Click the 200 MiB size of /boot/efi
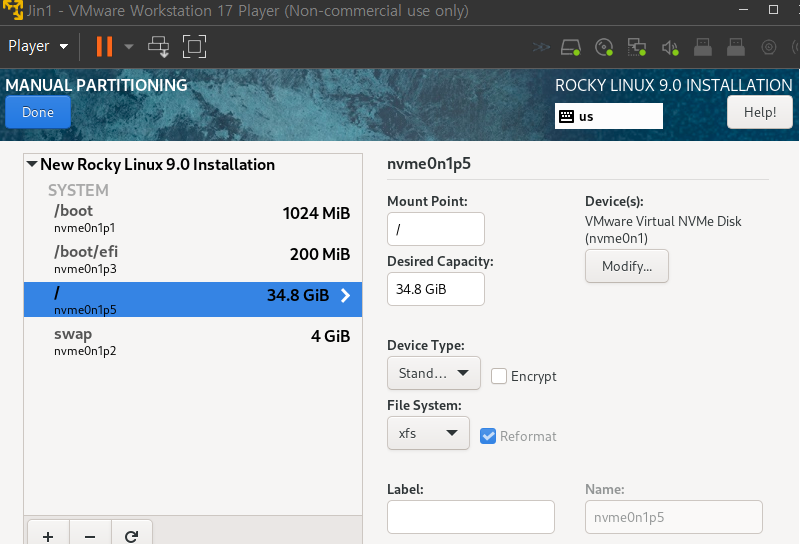This screenshot has width=800, height=544. point(320,254)
